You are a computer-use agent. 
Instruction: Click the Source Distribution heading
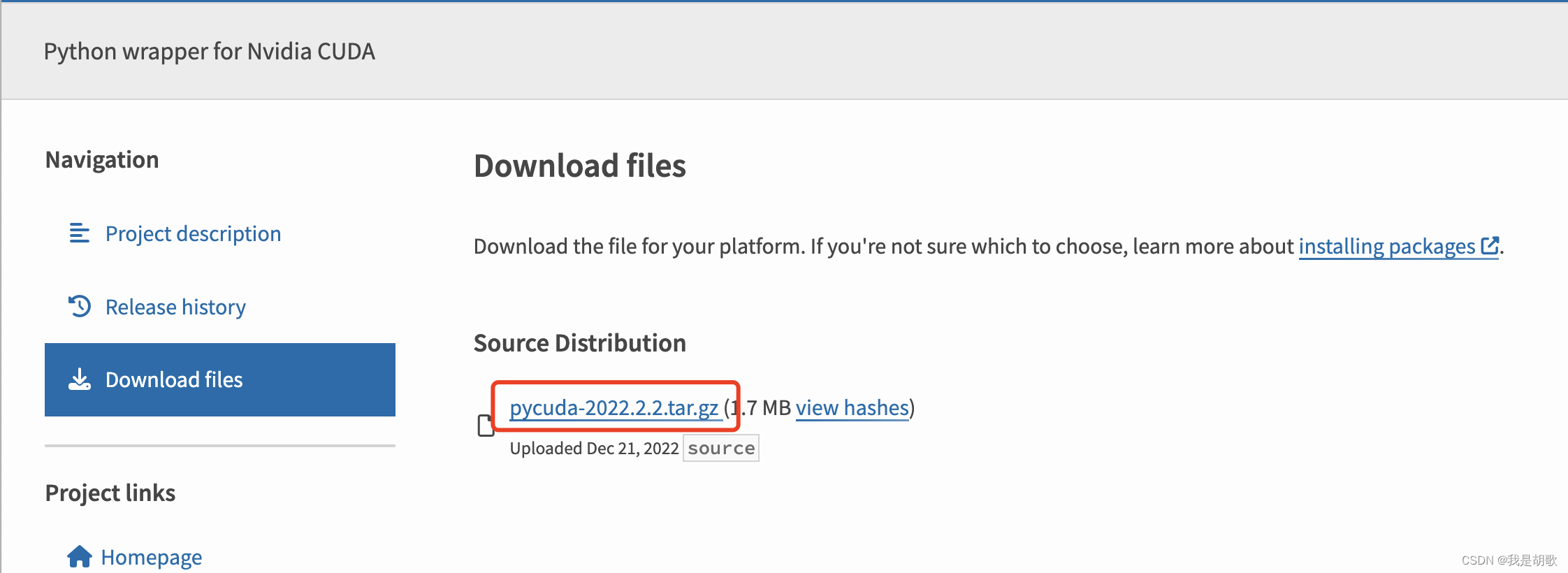pyautogui.click(x=580, y=343)
